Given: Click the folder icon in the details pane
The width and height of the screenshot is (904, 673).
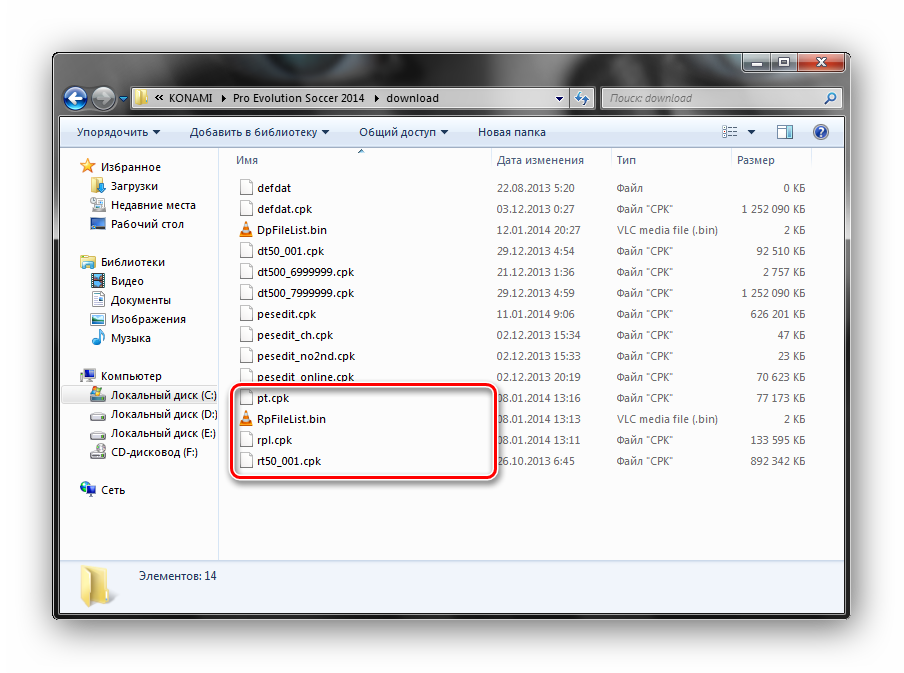Looking at the screenshot, I should (x=96, y=586).
